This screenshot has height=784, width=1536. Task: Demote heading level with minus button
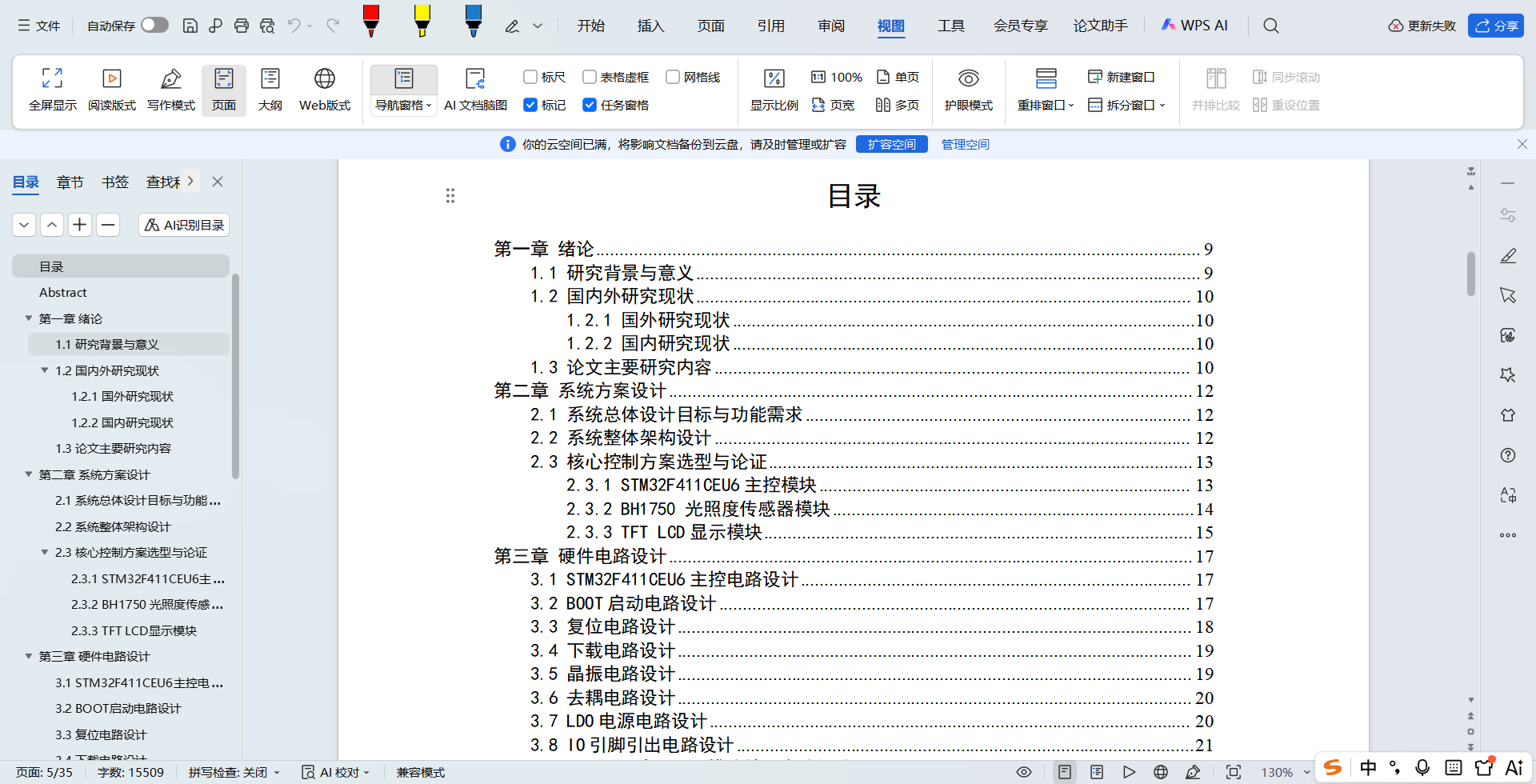pyautogui.click(x=108, y=225)
